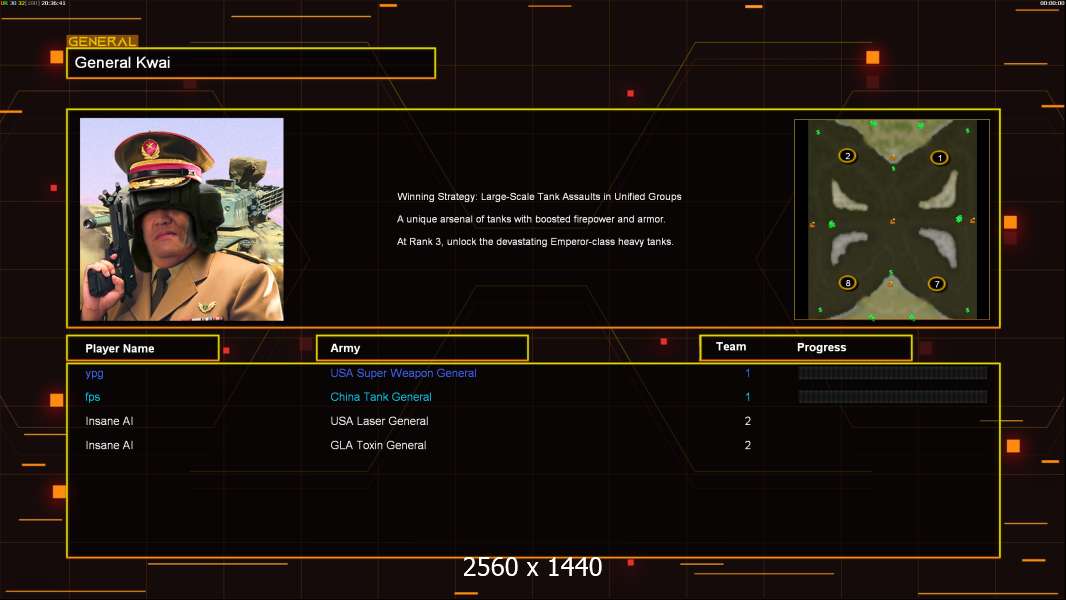Click the orange building icon on map's left edge
The width and height of the screenshot is (1066, 600).
pos(812,224)
